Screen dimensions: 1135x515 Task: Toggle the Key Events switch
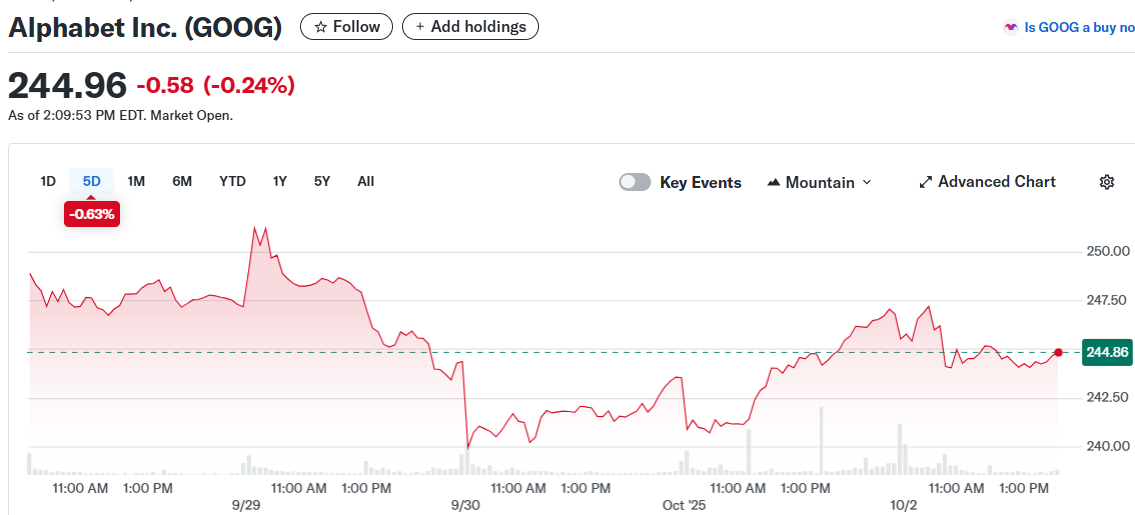click(x=635, y=182)
